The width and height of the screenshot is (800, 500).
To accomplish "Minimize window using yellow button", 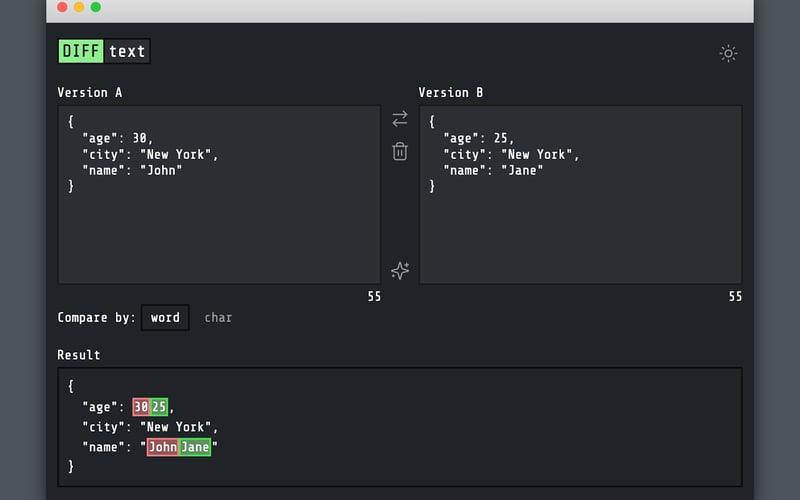I will click(x=79, y=7).
